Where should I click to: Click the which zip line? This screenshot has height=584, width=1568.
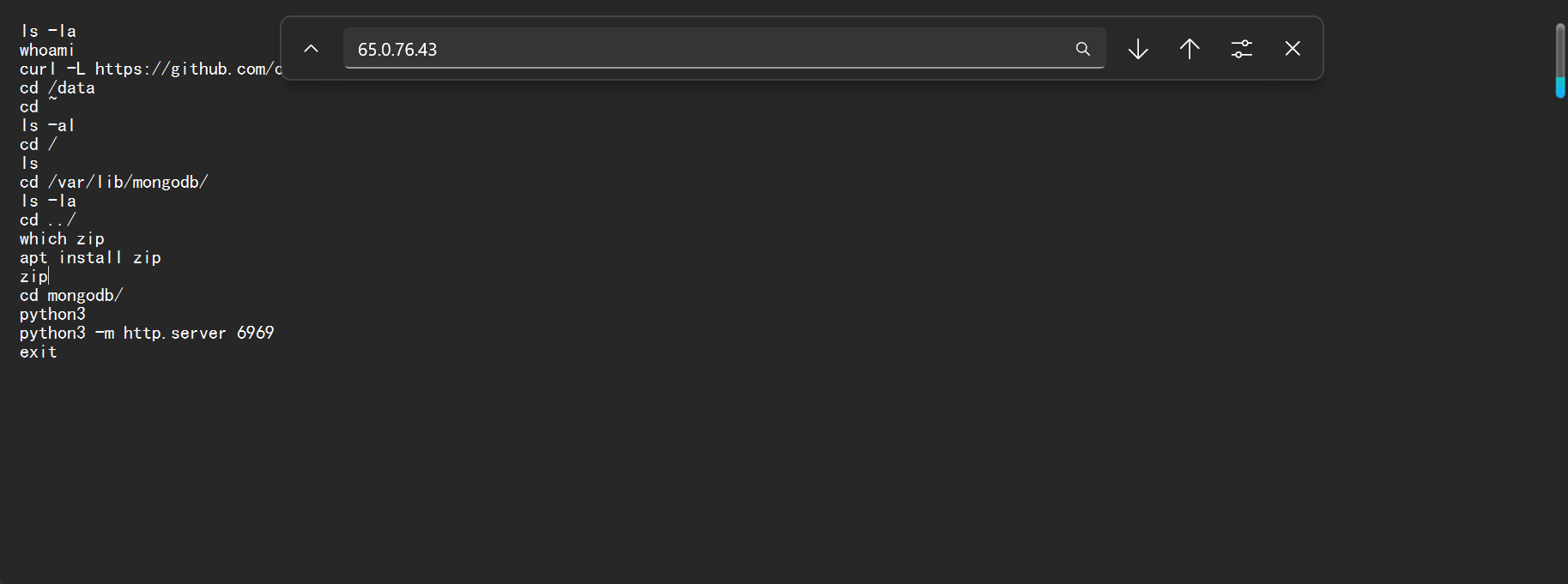tap(62, 238)
